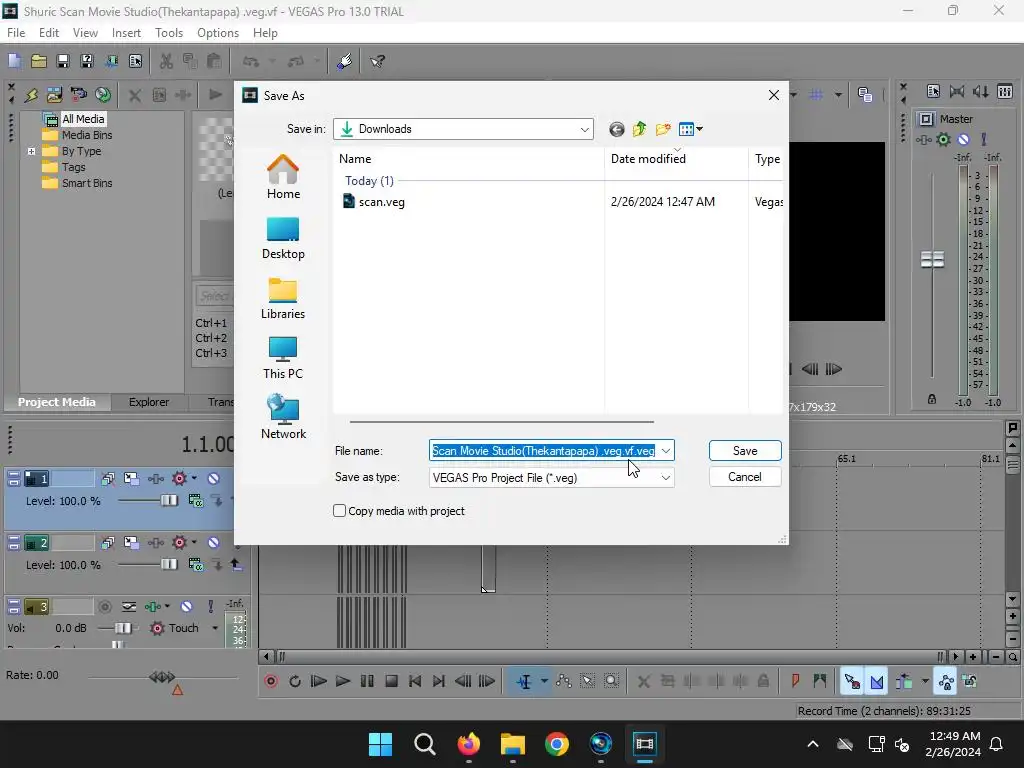Click Pause button in transport bar
Viewport: 1024px width, 768px height.
(367, 681)
